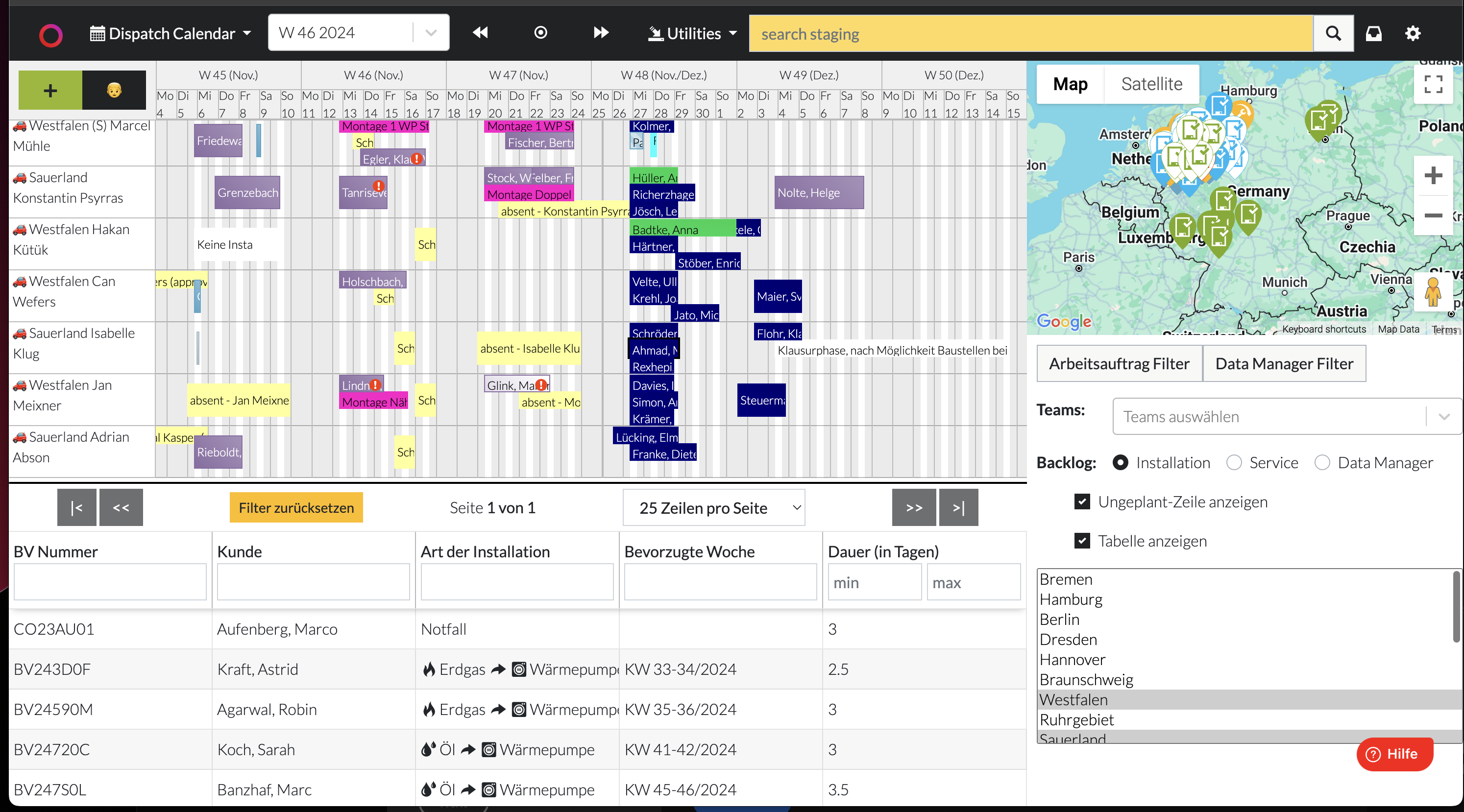Click the car icon beside Westfalen Hakan Kütük
This screenshot has width=1464, height=812.
[20, 230]
